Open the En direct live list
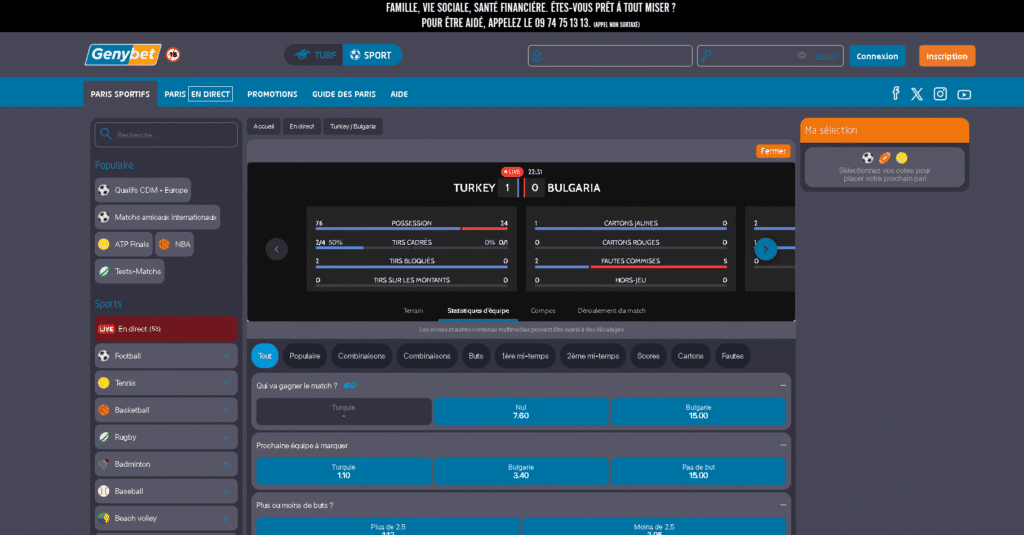Screen dimensions: 1024x535 click(x=167, y=329)
